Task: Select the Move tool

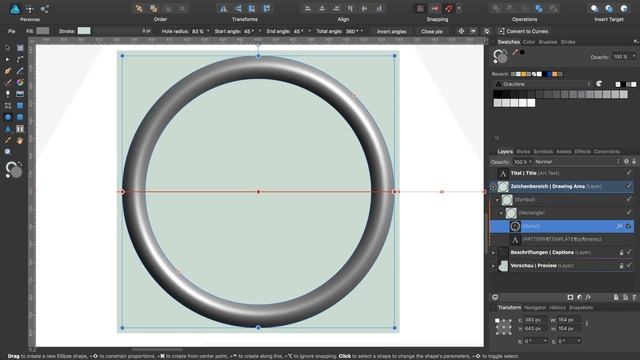Action: (x=8, y=48)
